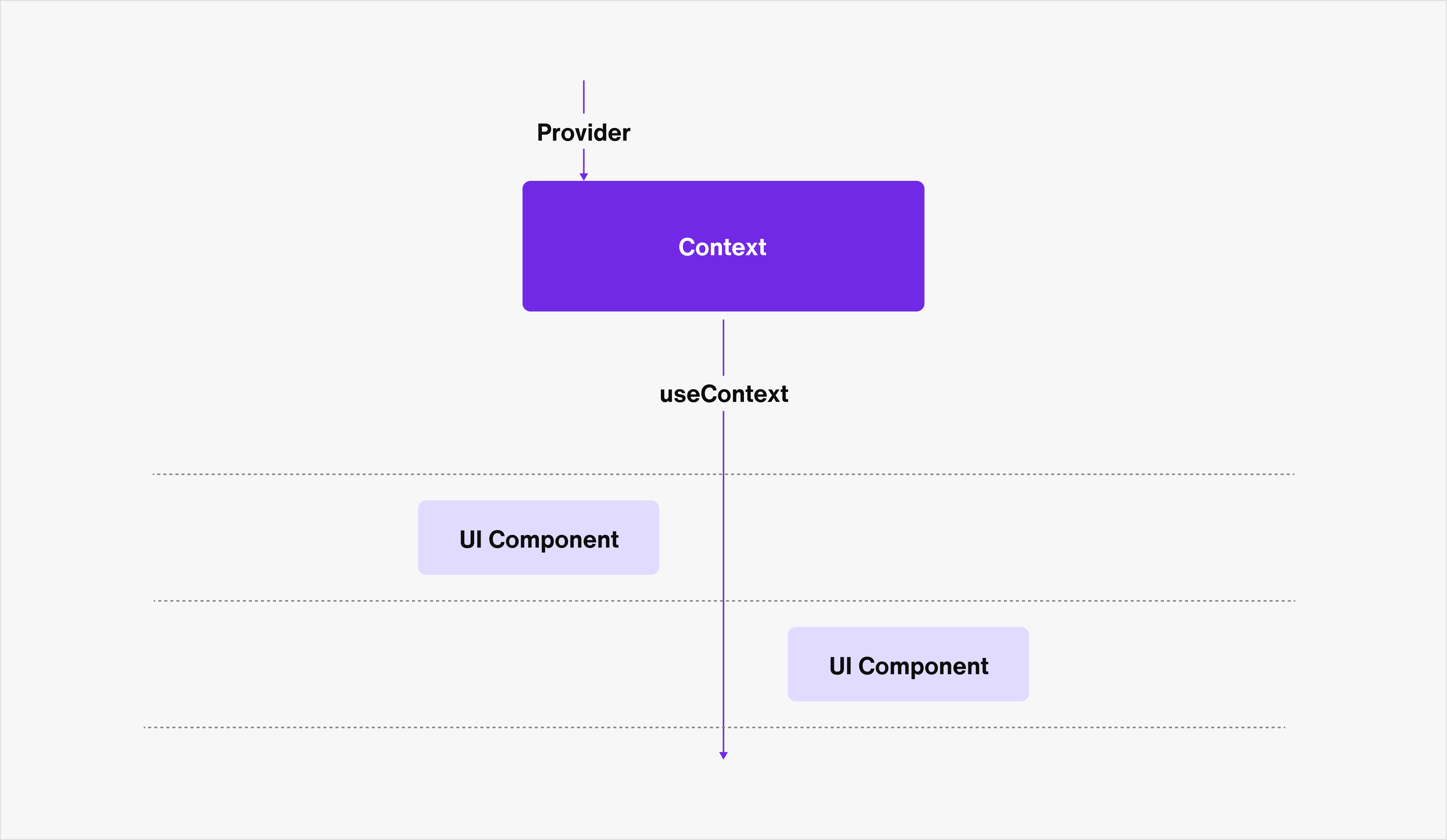Select the middle dotted horizontal line
Screen dimensions: 1447x840
[725, 601]
